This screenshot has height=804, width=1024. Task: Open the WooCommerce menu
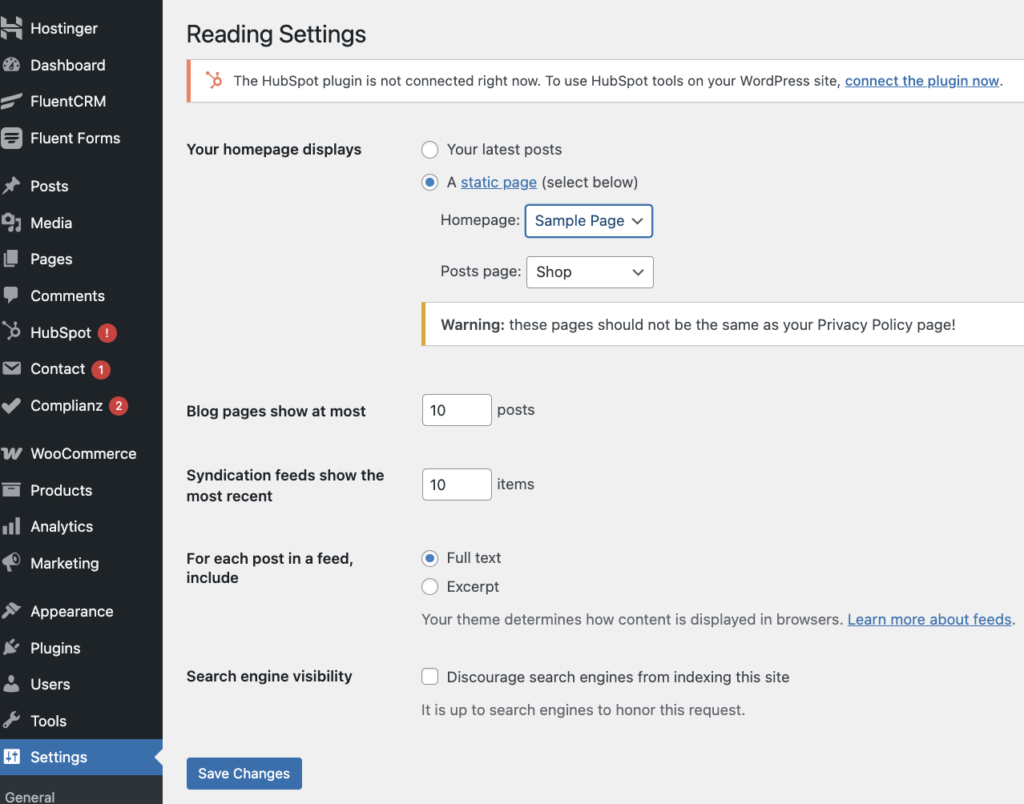(x=84, y=453)
